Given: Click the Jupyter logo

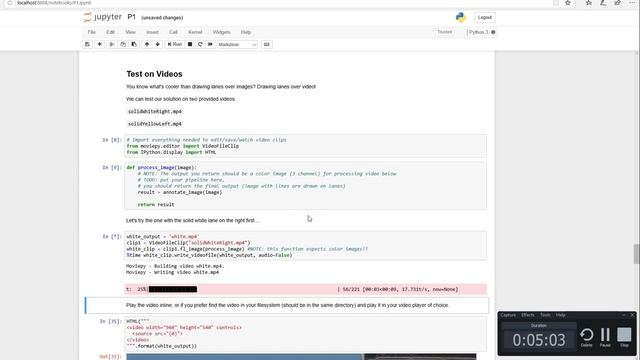Looking at the screenshot, I should coord(102,17).
